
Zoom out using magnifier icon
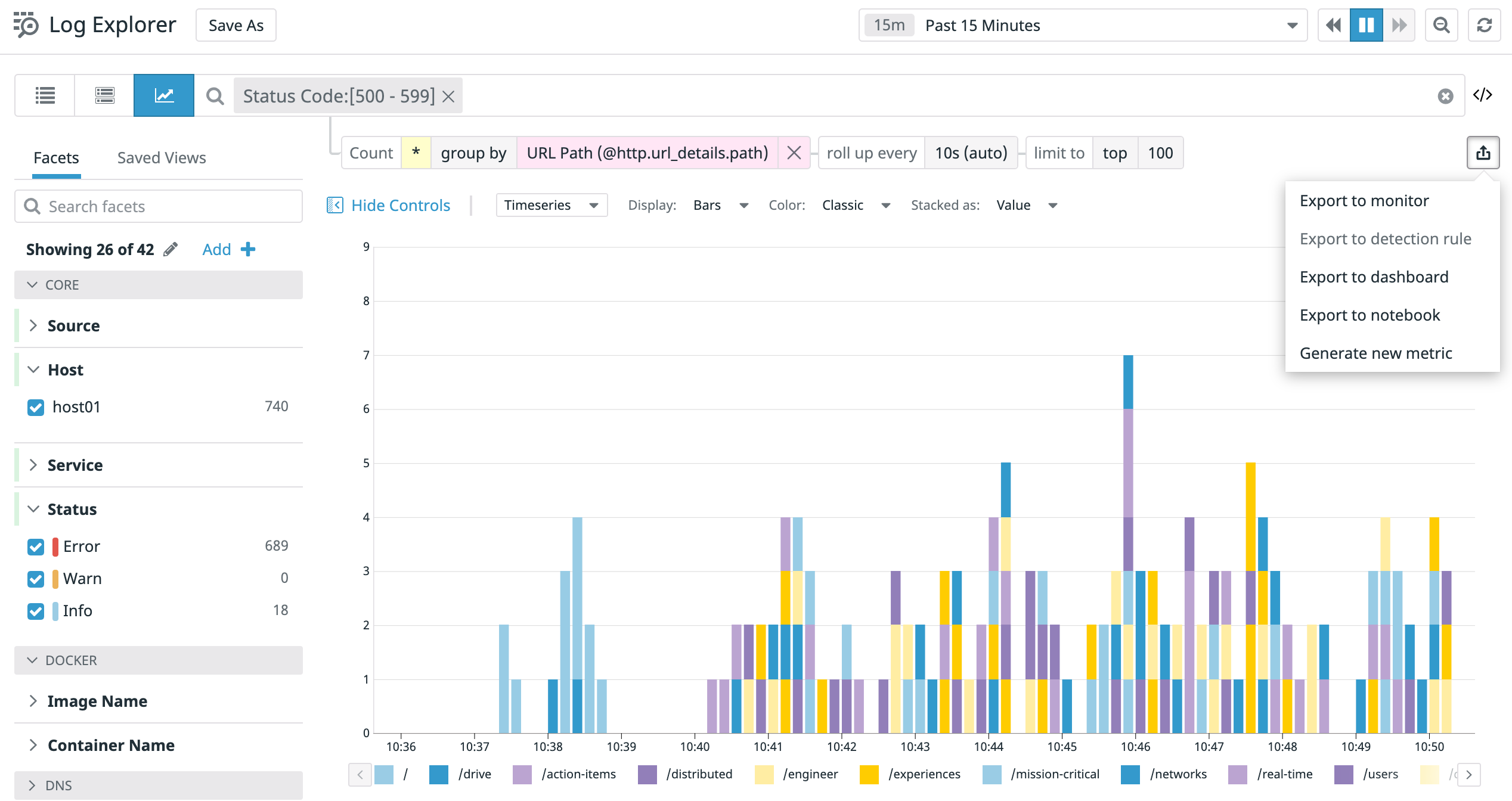pyautogui.click(x=1441, y=25)
